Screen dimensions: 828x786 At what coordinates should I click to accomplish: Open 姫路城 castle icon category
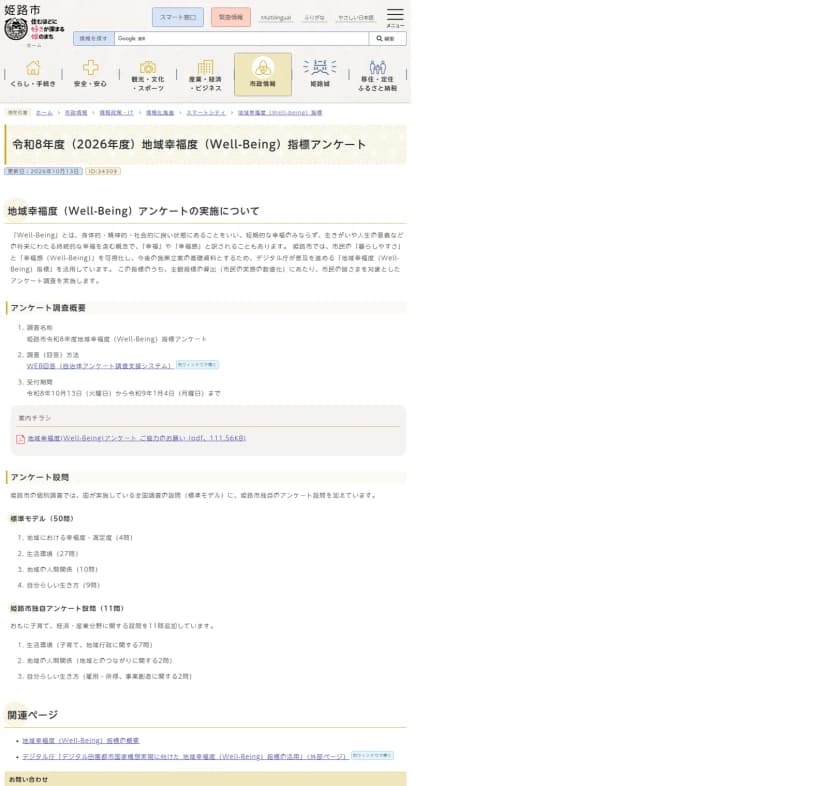click(x=320, y=74)
